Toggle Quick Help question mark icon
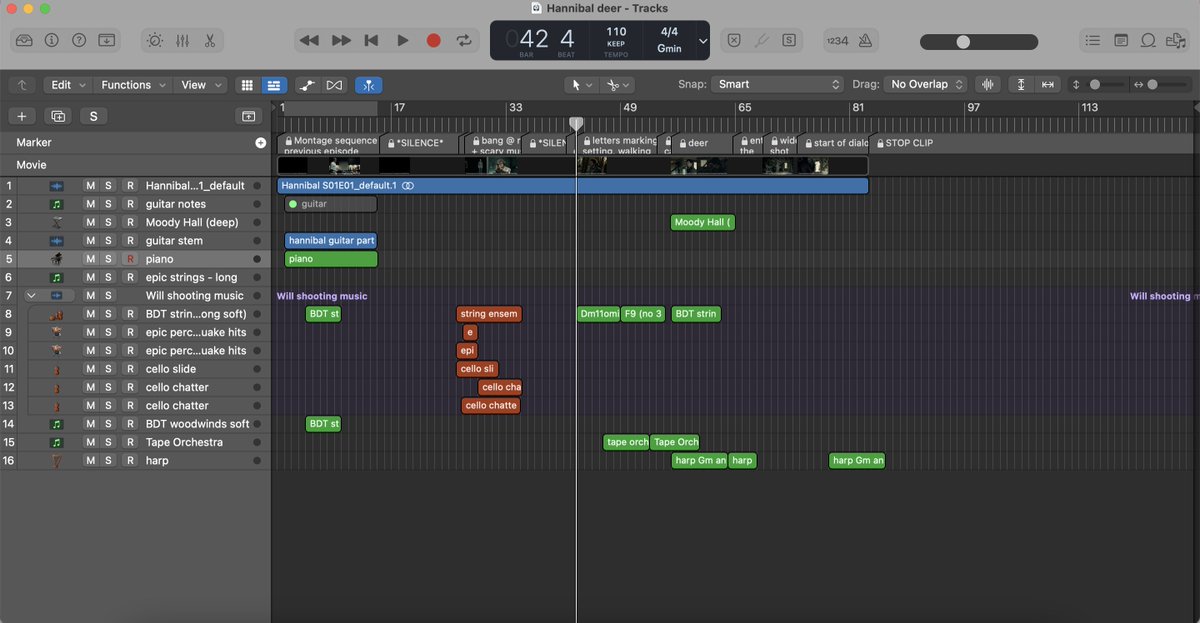The height and width of the screenshot is (623, 1200). click(x=79, y=41)
